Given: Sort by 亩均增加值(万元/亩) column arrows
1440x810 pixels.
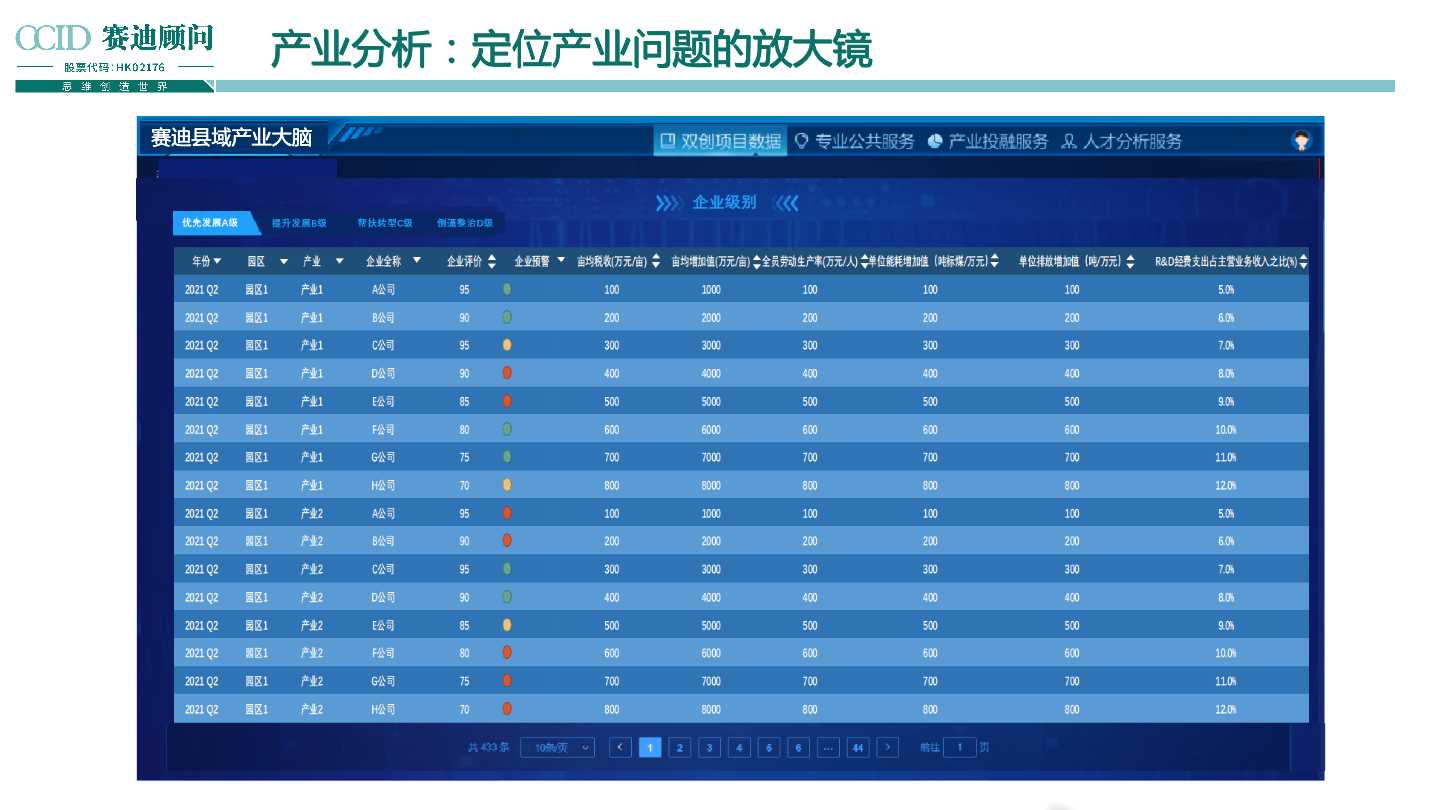Looking at the screenshot, I should click(756, 262).
